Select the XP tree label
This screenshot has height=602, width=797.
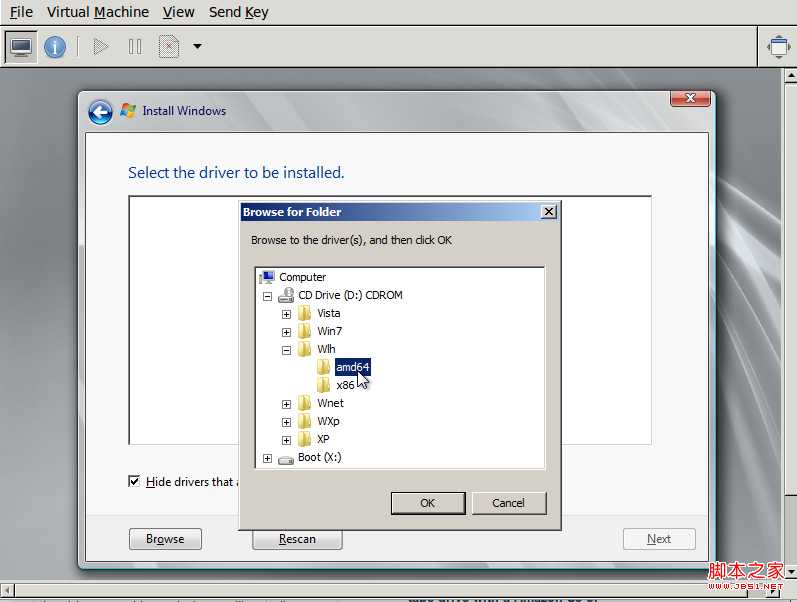pyautogui.click(x=323, y=439)
